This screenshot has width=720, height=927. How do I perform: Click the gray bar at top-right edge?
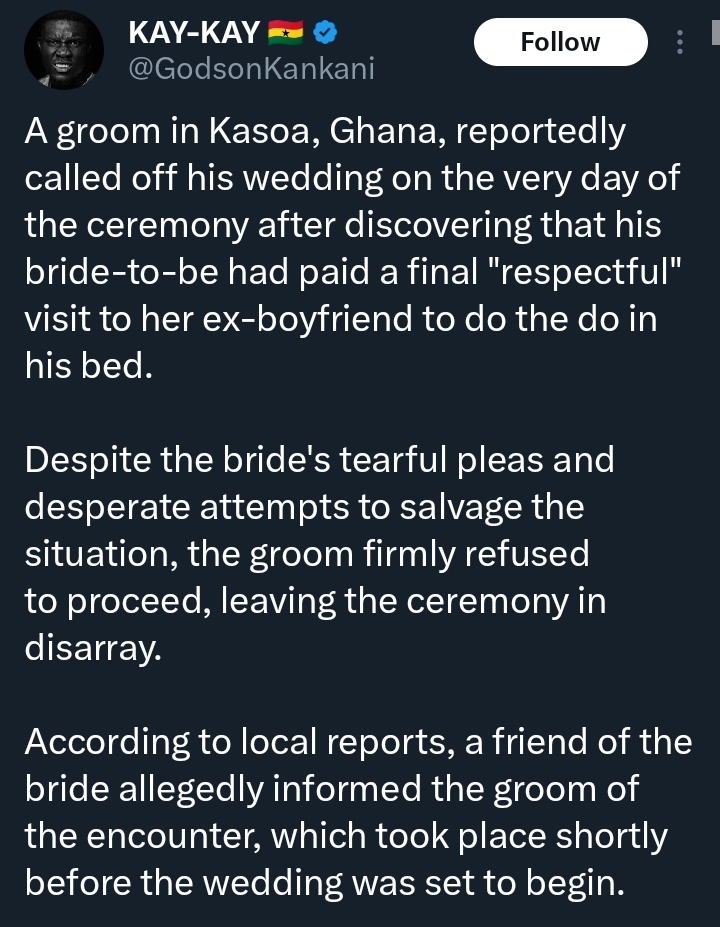[x=714, y=33]
